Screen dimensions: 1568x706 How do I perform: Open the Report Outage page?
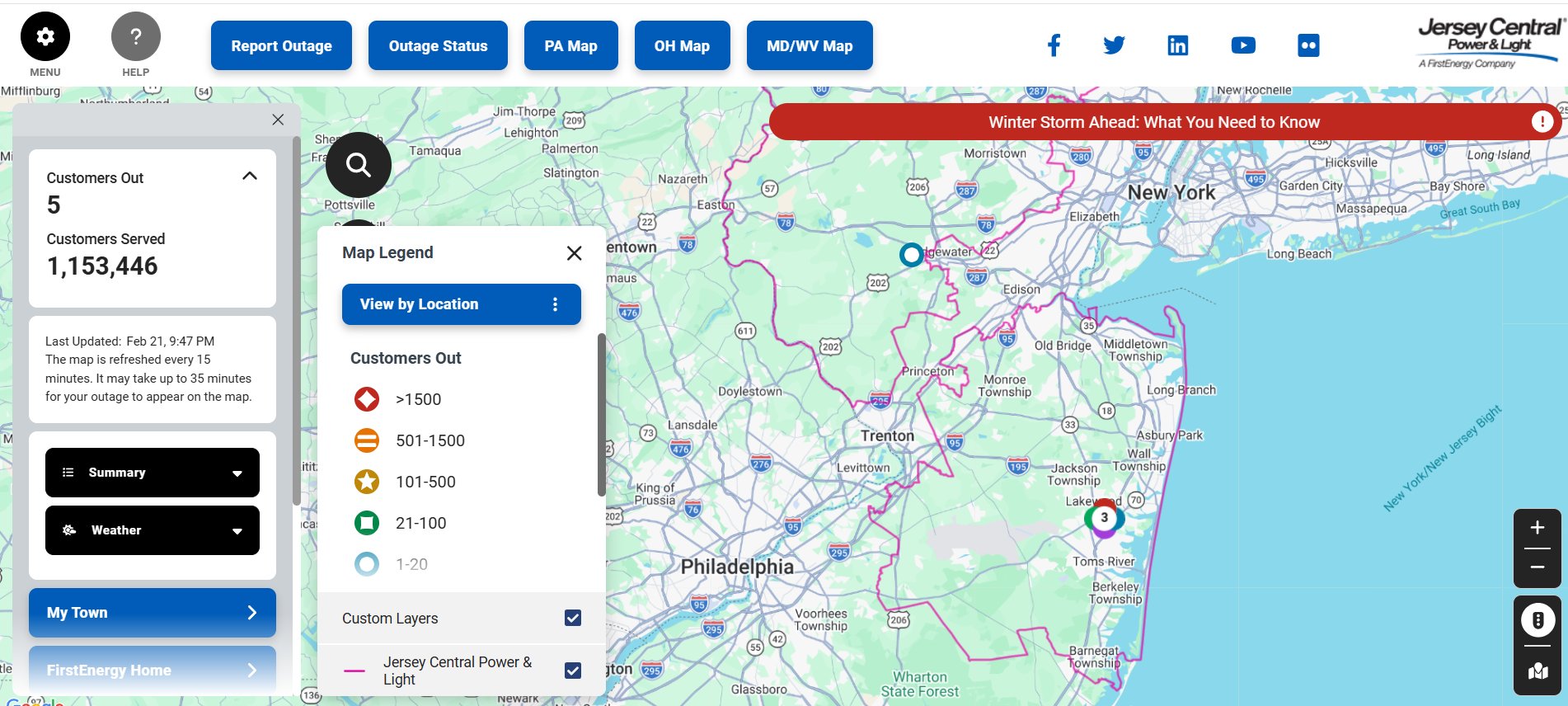pos(281,45)
